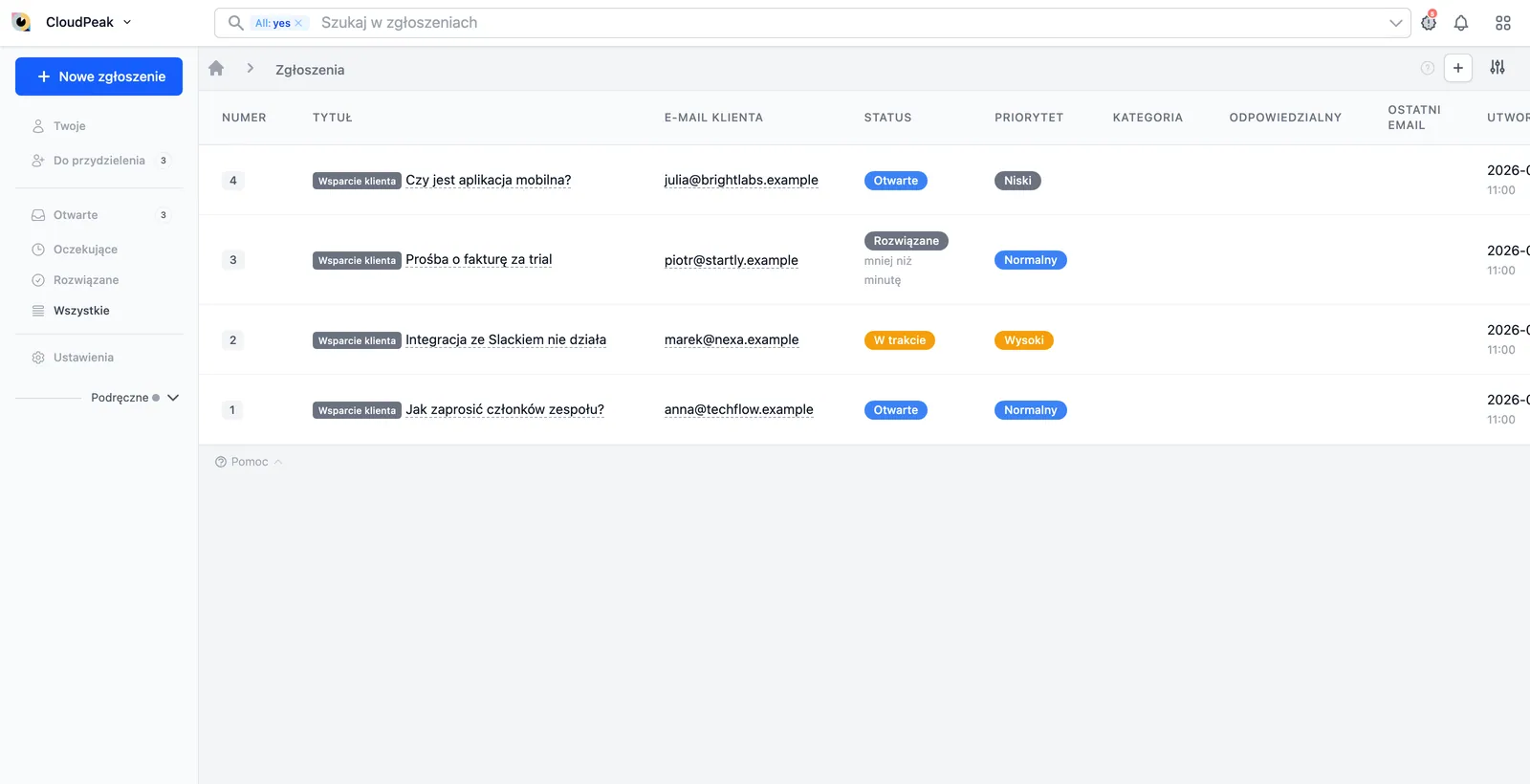Image resolution: width=1530 pixels, height=784 pixels.
Task: Remove the "All: yes" search filter
Action: click(298, 23)
